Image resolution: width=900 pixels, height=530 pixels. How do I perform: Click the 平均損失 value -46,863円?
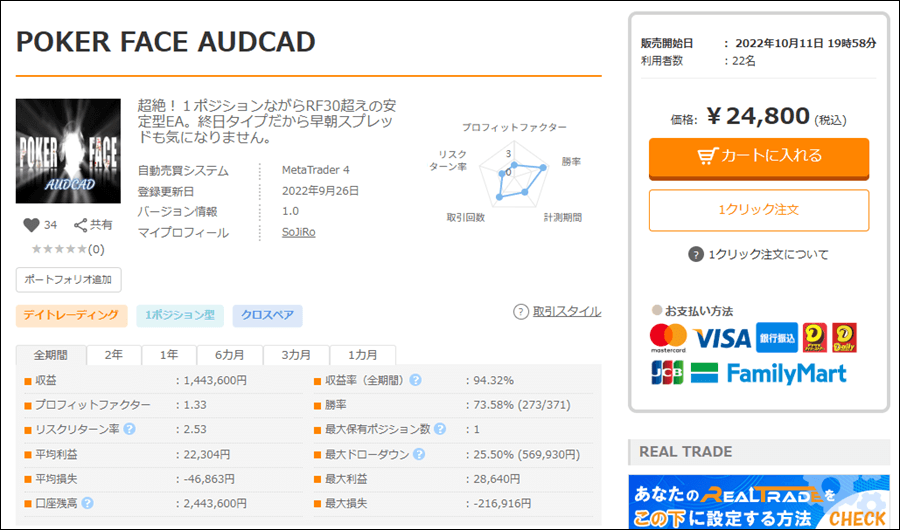(209, 479)
